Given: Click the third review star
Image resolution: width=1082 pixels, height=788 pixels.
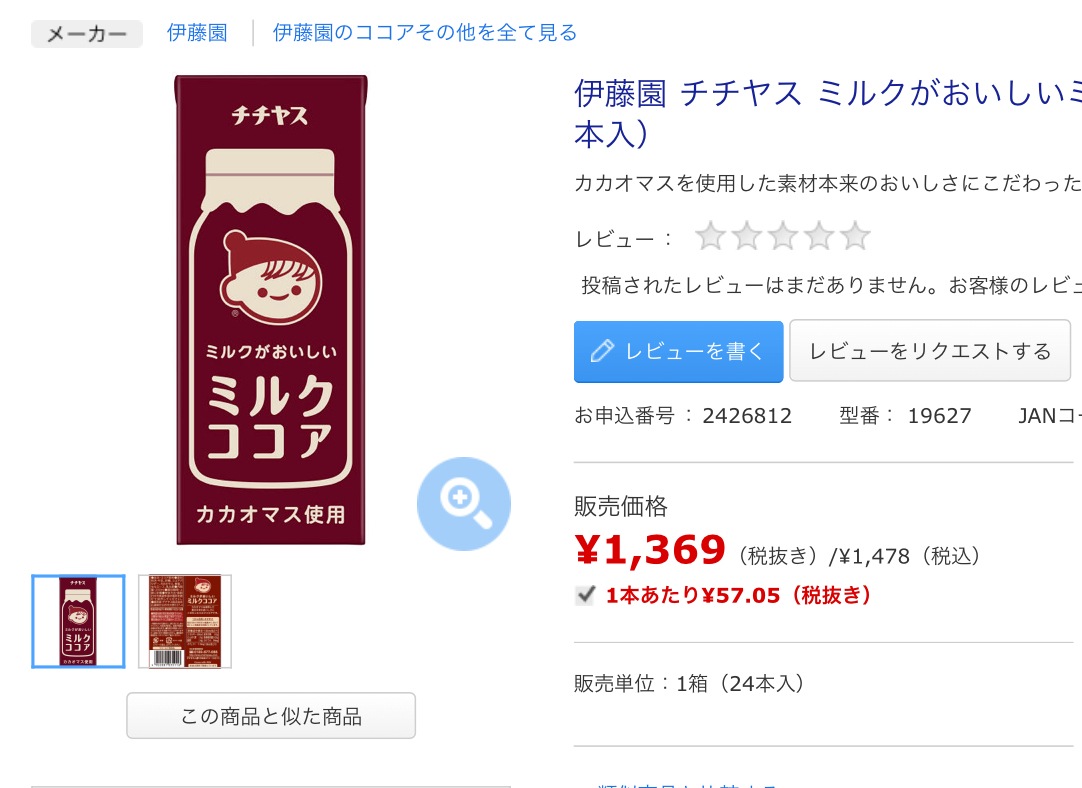Looking at the screenshot, I should pos(783,236).
